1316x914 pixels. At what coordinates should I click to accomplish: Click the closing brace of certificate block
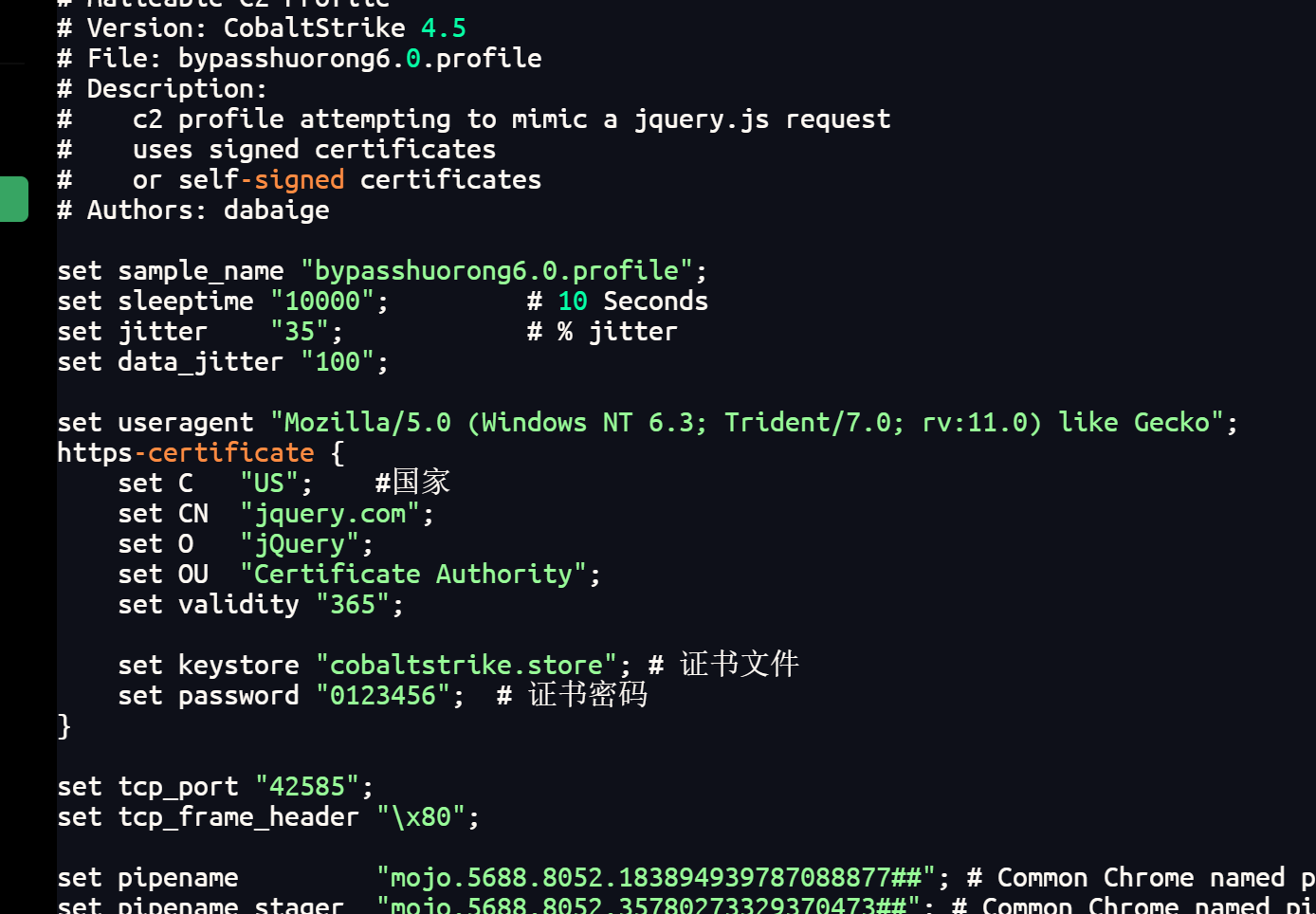point(64,726)
